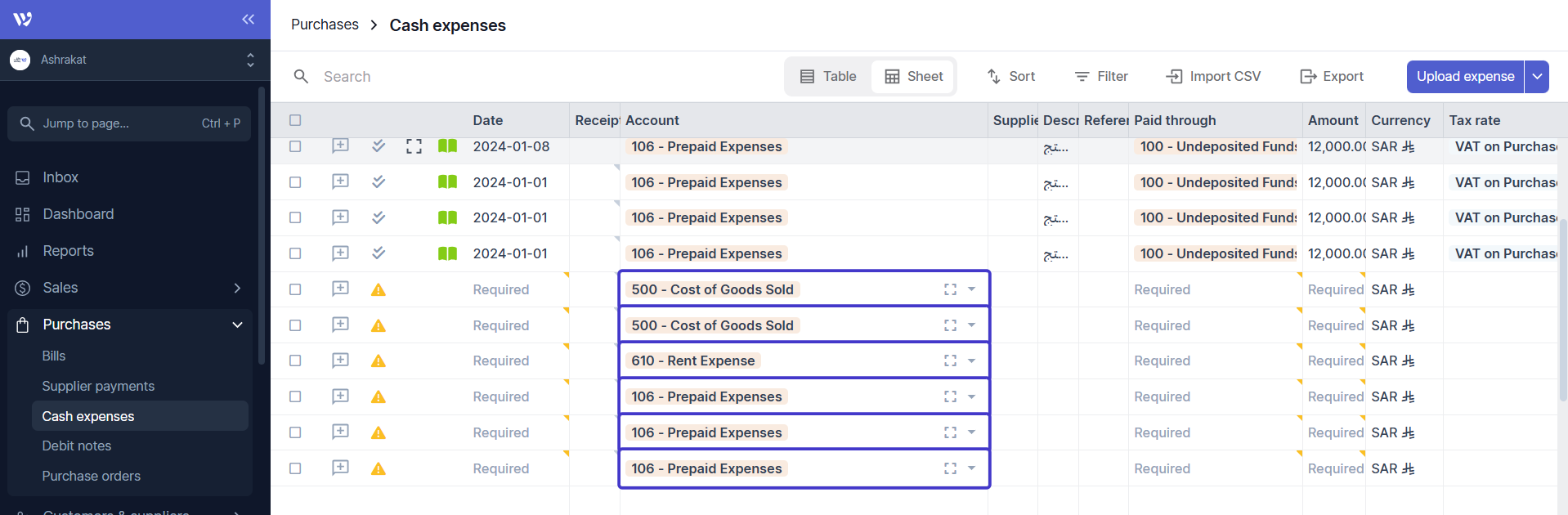The height and width of the screenshot is (515, 1568).
Task: Check the box for Rent Expense row
Action: click(295, 361)
